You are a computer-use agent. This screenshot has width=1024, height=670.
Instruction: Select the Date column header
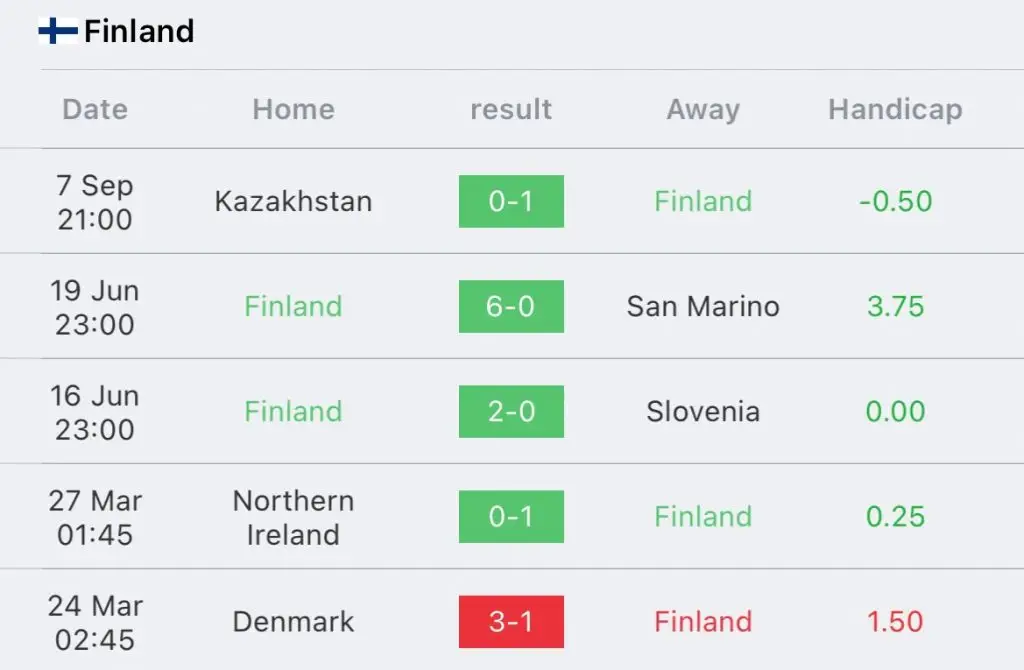tap(95, 109)
